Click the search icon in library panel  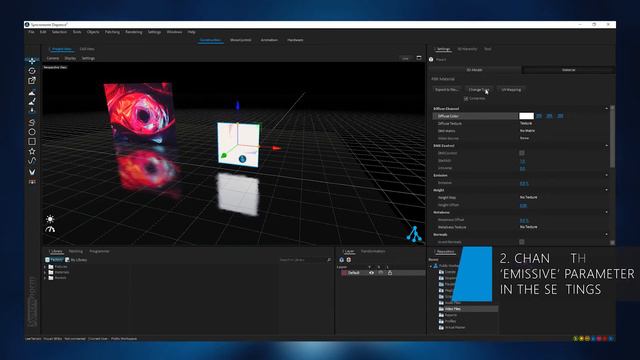329,260
